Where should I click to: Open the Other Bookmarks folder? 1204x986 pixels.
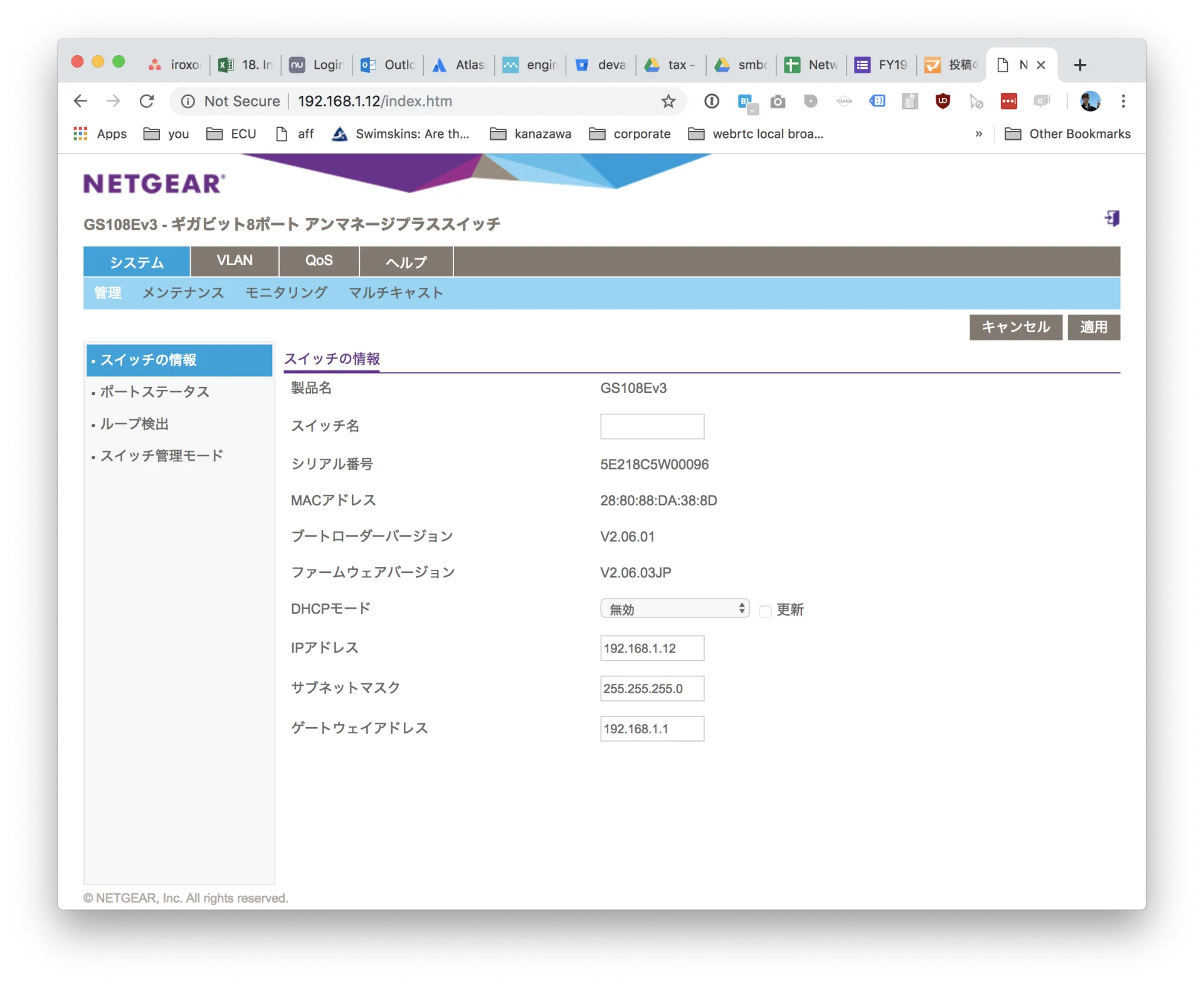(x=1068, y=134)
